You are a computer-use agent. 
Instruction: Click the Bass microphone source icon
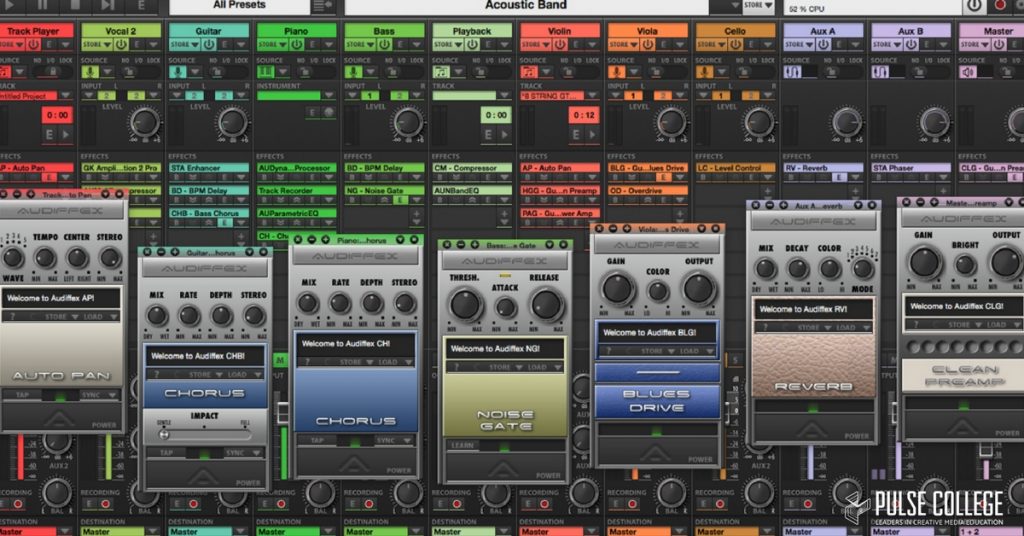pos(353,71)
